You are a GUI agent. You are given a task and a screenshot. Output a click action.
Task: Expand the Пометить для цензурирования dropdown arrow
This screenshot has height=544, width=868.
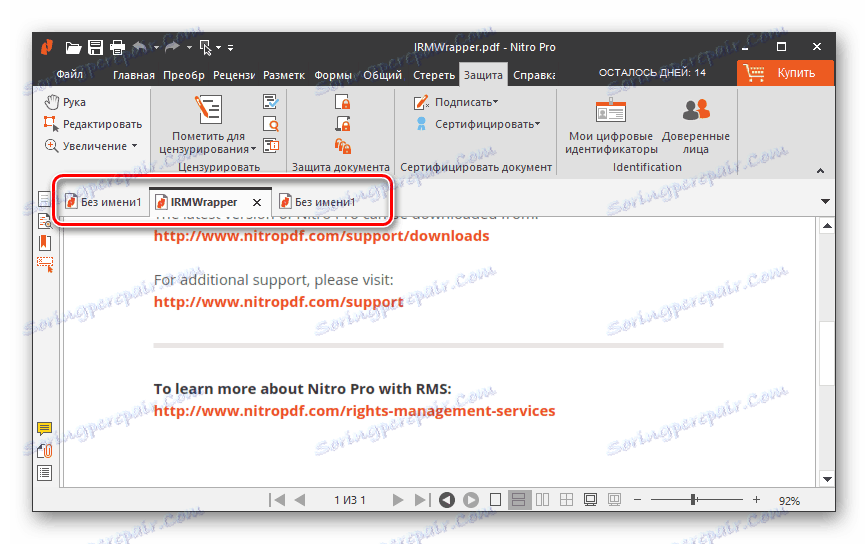coord(254,149)
